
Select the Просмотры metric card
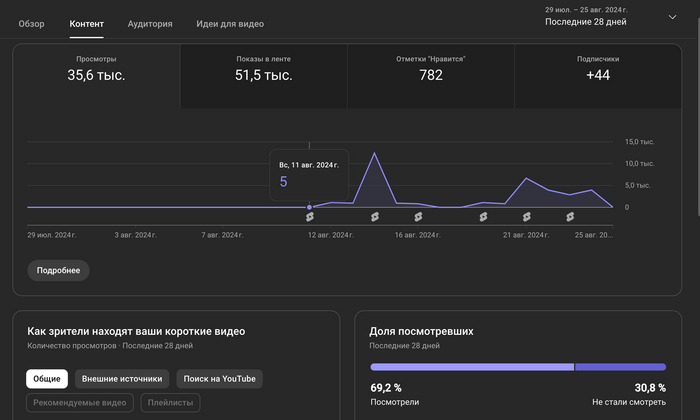click(96, 68)
